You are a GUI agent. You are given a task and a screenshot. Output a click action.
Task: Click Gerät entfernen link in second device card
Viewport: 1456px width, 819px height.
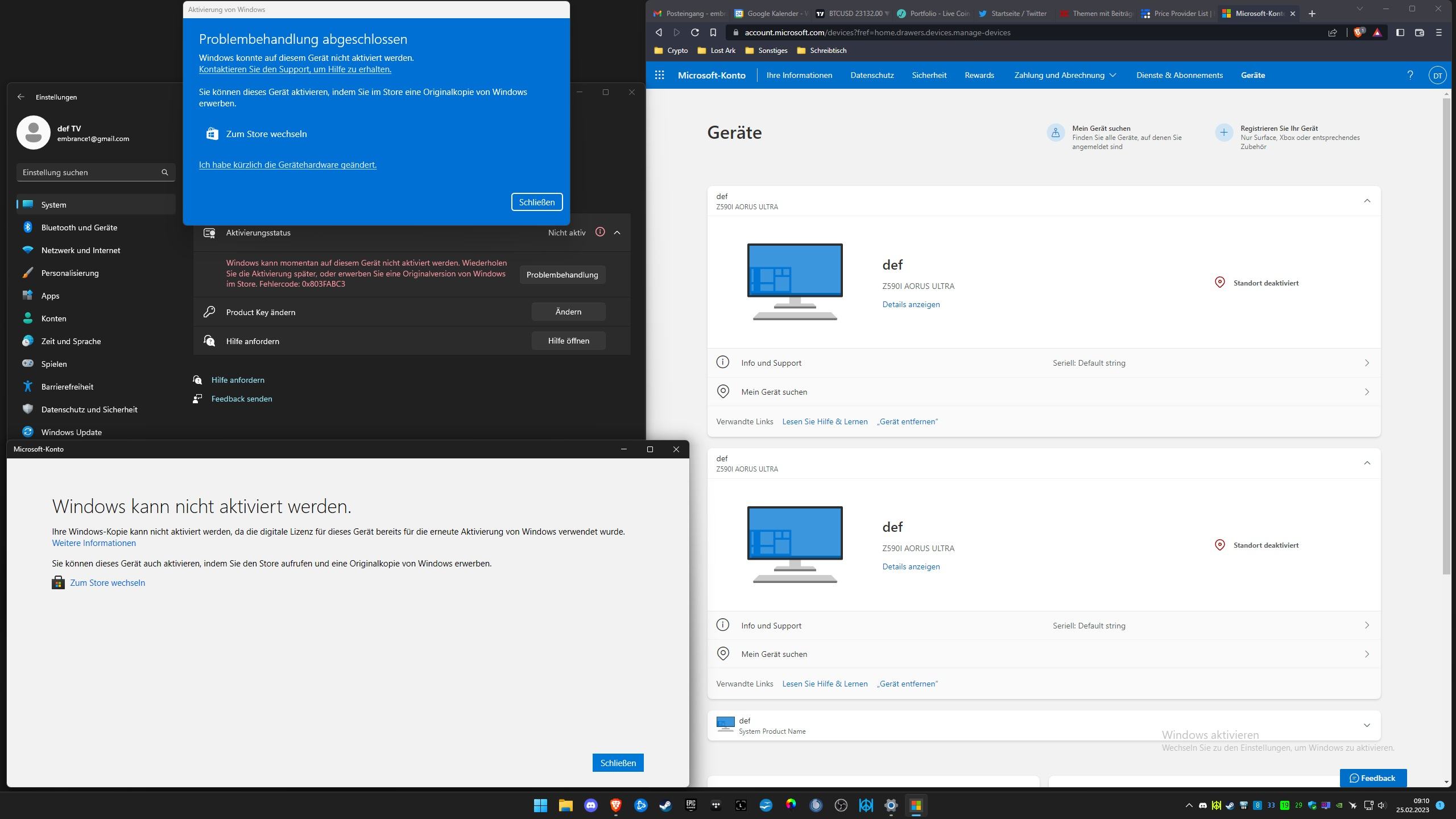click(x=907, y=684)
